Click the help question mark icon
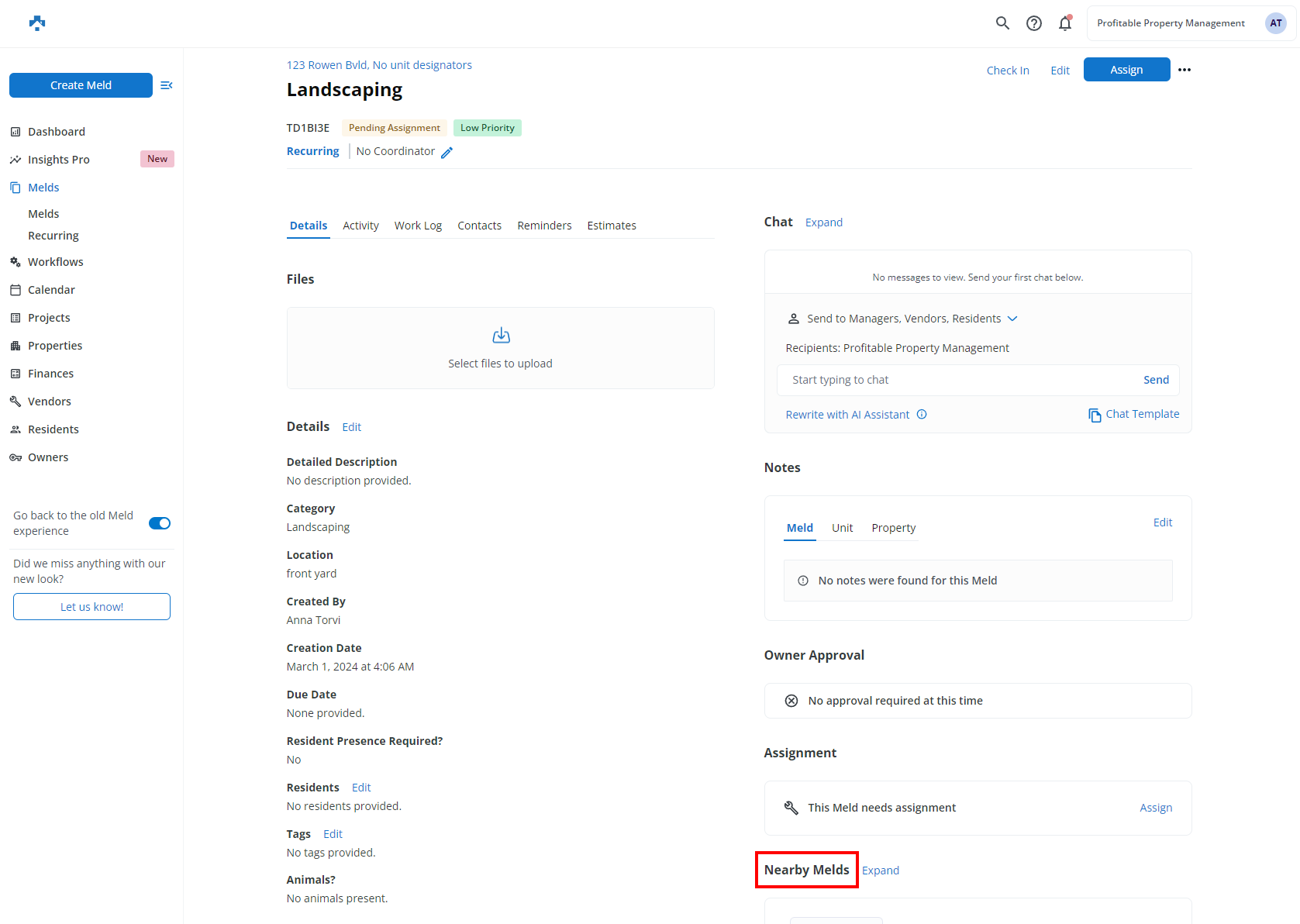 (1033, 23)
